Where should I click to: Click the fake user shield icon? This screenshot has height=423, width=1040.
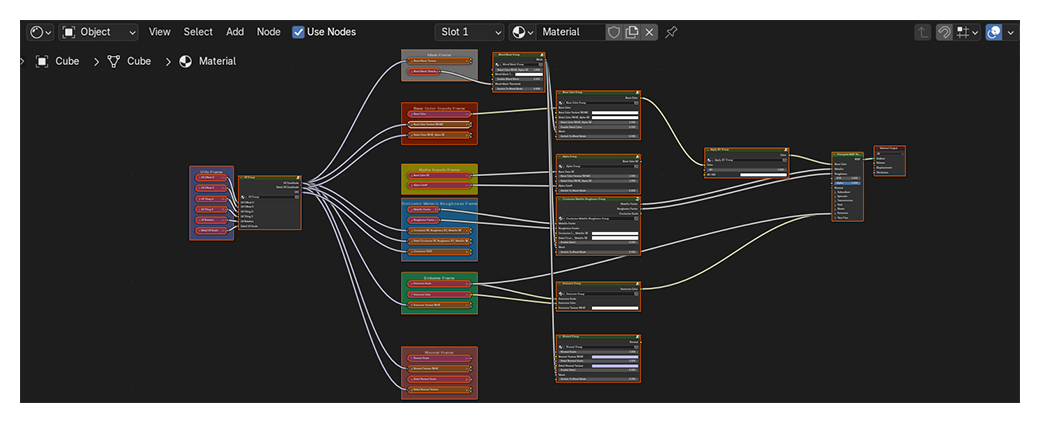tap(614, 32)
